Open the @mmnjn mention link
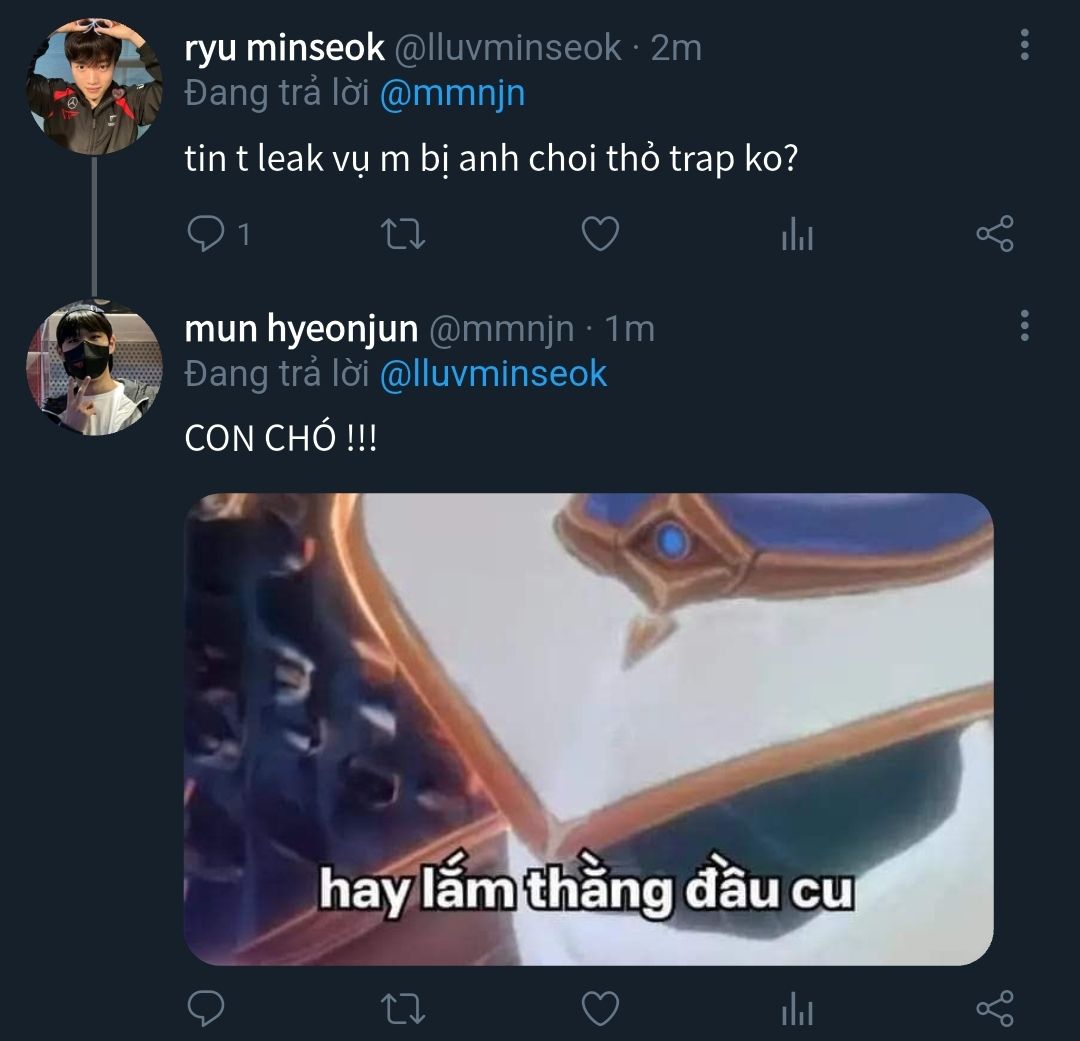This screenshot has height=1041, width=1080. [452, 93]
